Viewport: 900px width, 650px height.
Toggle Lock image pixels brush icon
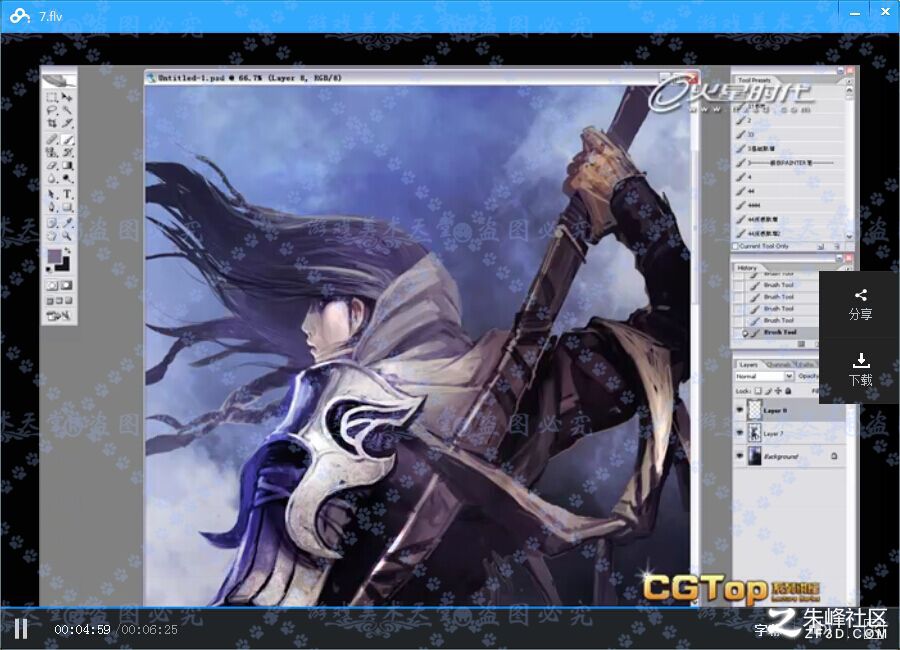769,391
